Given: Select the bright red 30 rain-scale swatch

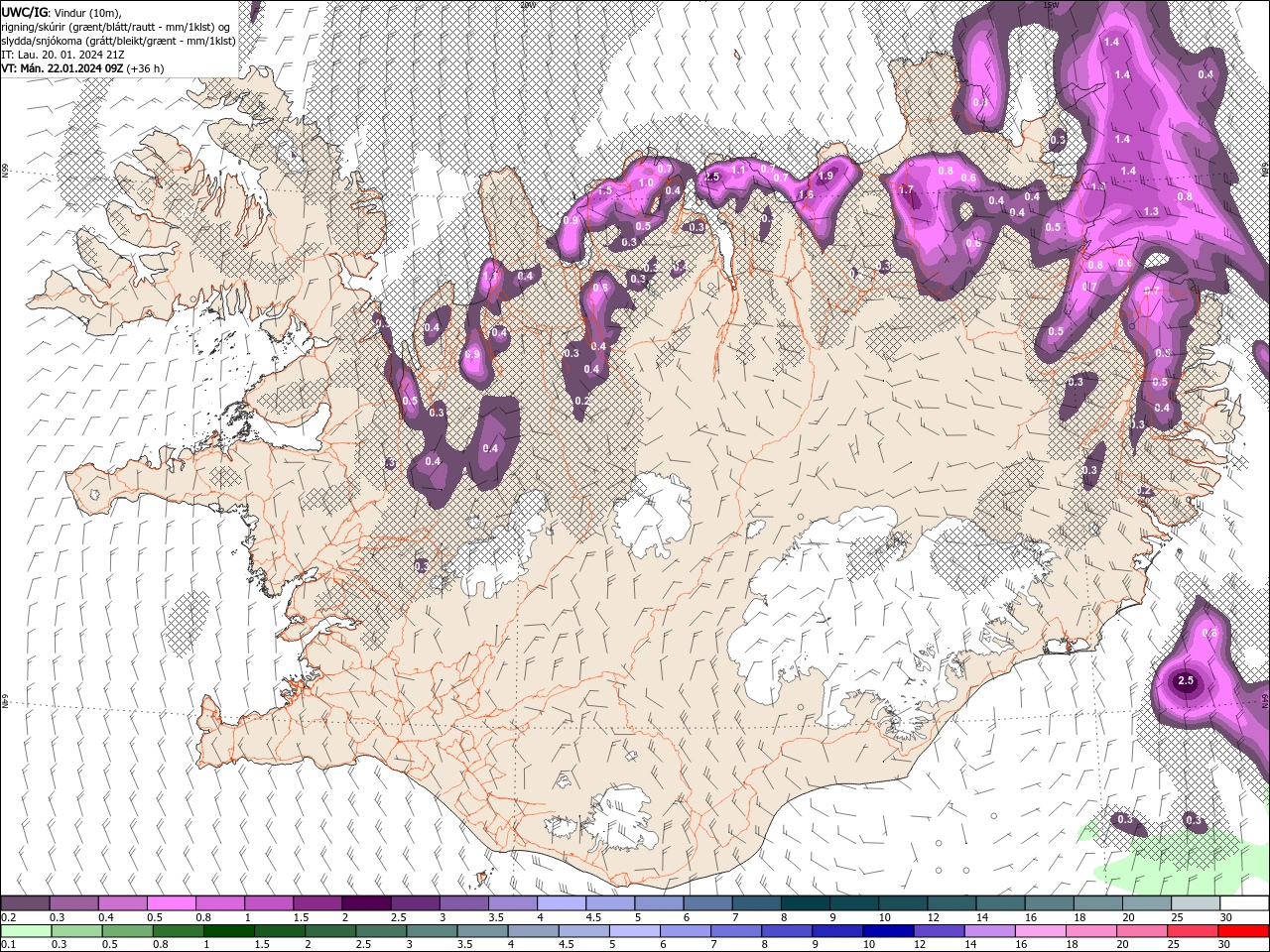Looking at the screenshot, I should point(1243,931).
